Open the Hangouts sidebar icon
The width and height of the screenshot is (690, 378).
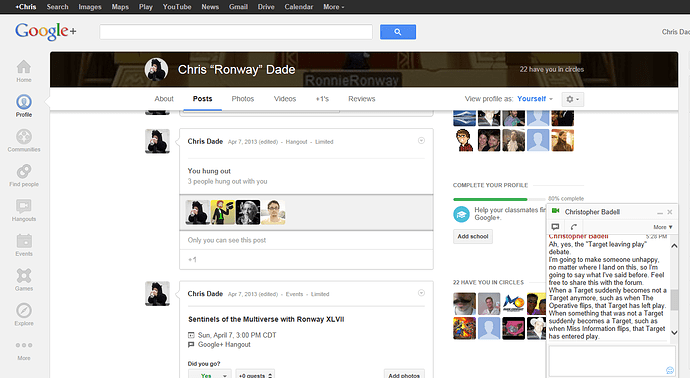[24, 210]
